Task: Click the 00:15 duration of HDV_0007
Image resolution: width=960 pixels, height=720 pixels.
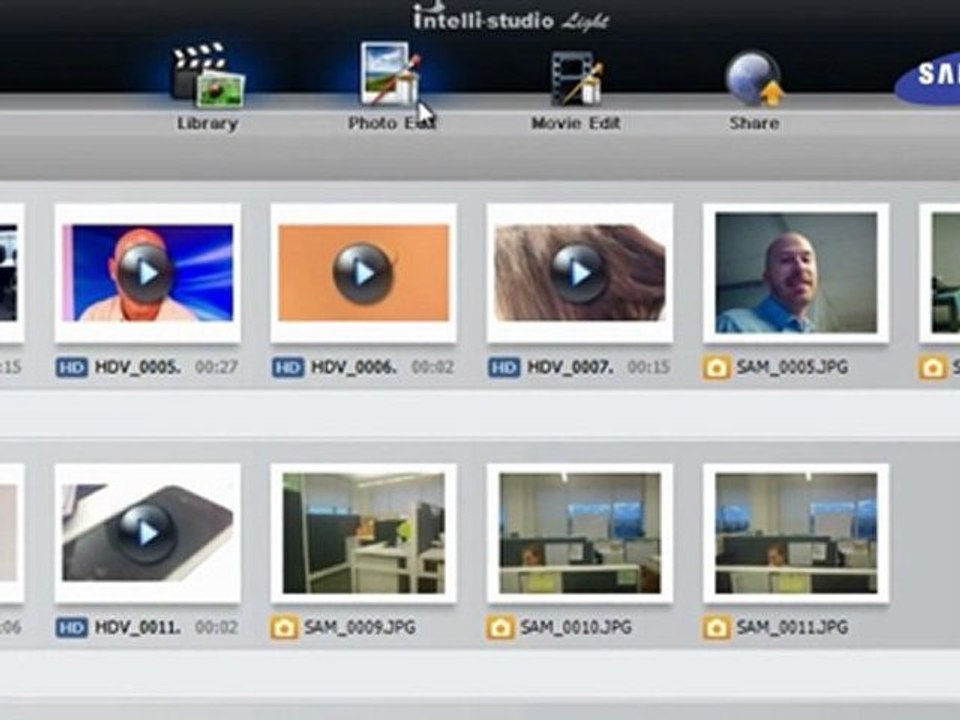Action: [x=649, y=367]
